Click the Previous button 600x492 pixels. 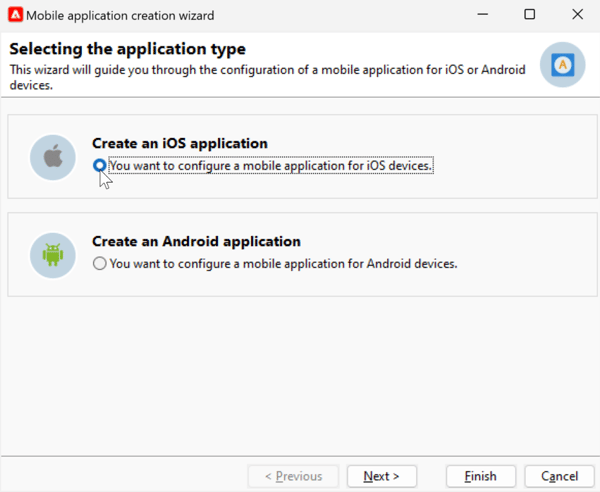pos(293,476)
